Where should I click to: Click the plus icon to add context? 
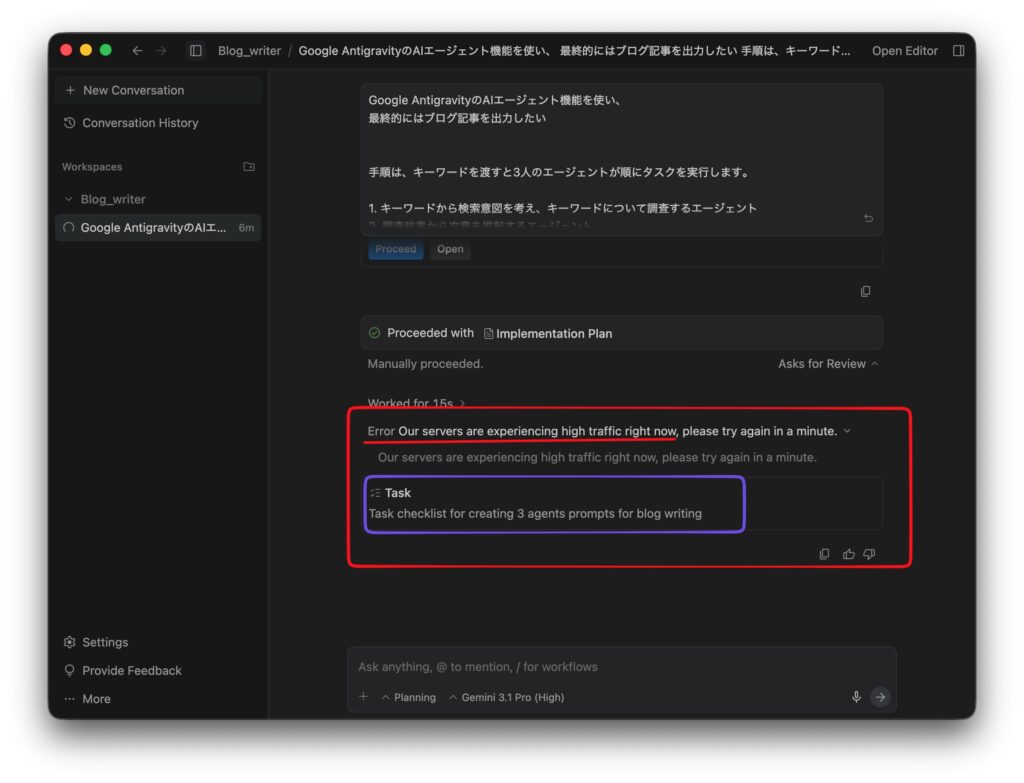pos(363,697)
